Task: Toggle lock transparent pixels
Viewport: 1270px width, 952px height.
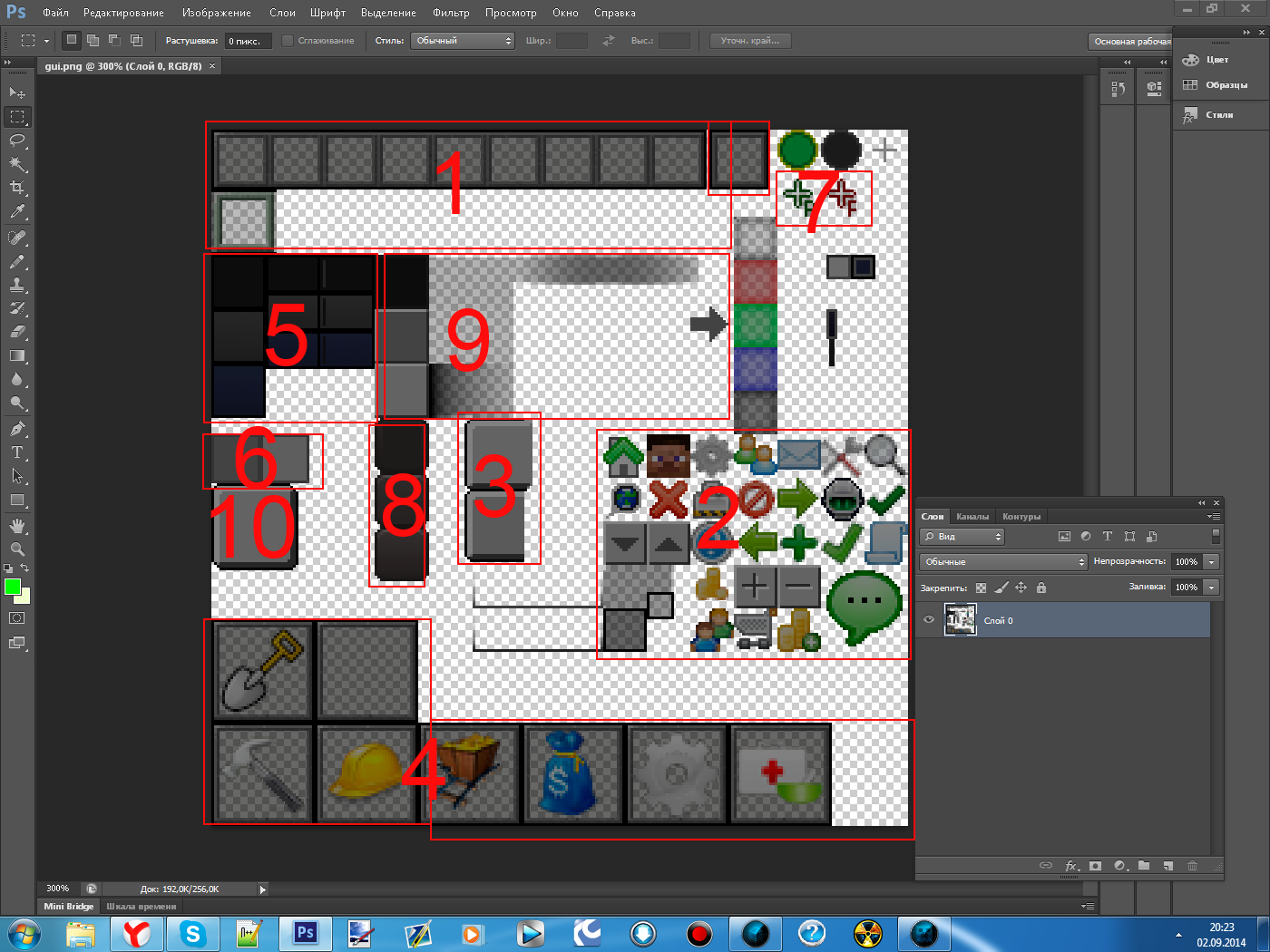Action: coord(981,588)
